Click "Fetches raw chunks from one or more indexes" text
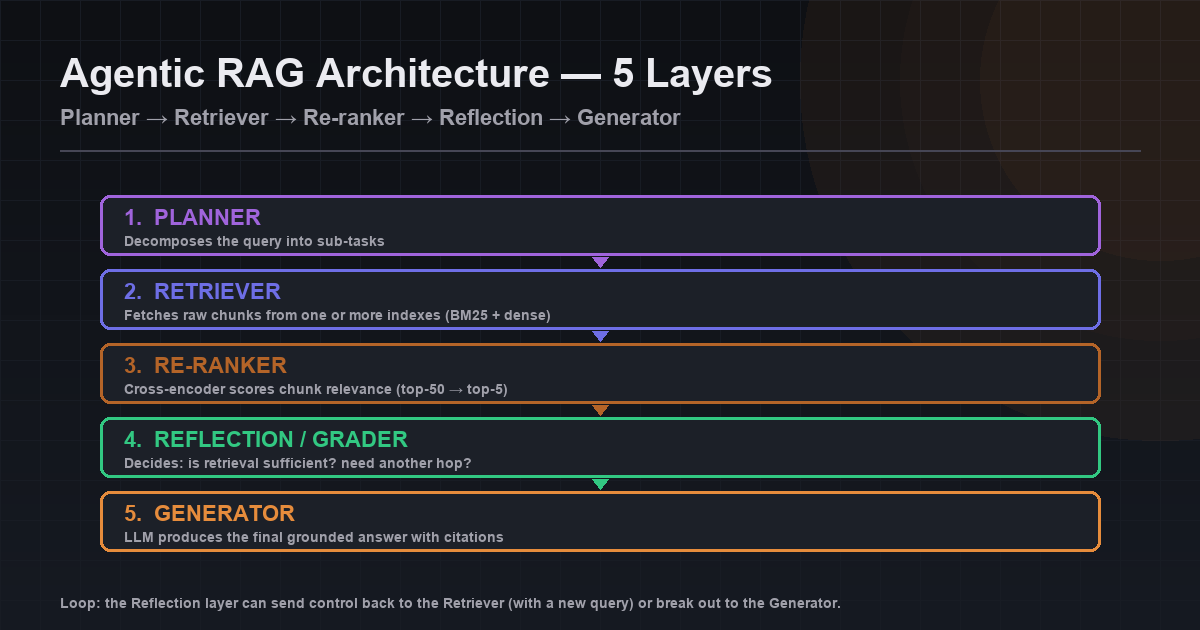Viewport: 1200px width, 630px height. (x=282, y=315)
